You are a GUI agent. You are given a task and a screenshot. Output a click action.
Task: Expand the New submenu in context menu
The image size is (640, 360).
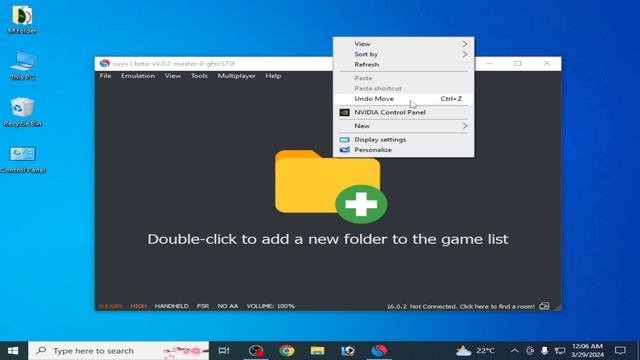point(404,126)
